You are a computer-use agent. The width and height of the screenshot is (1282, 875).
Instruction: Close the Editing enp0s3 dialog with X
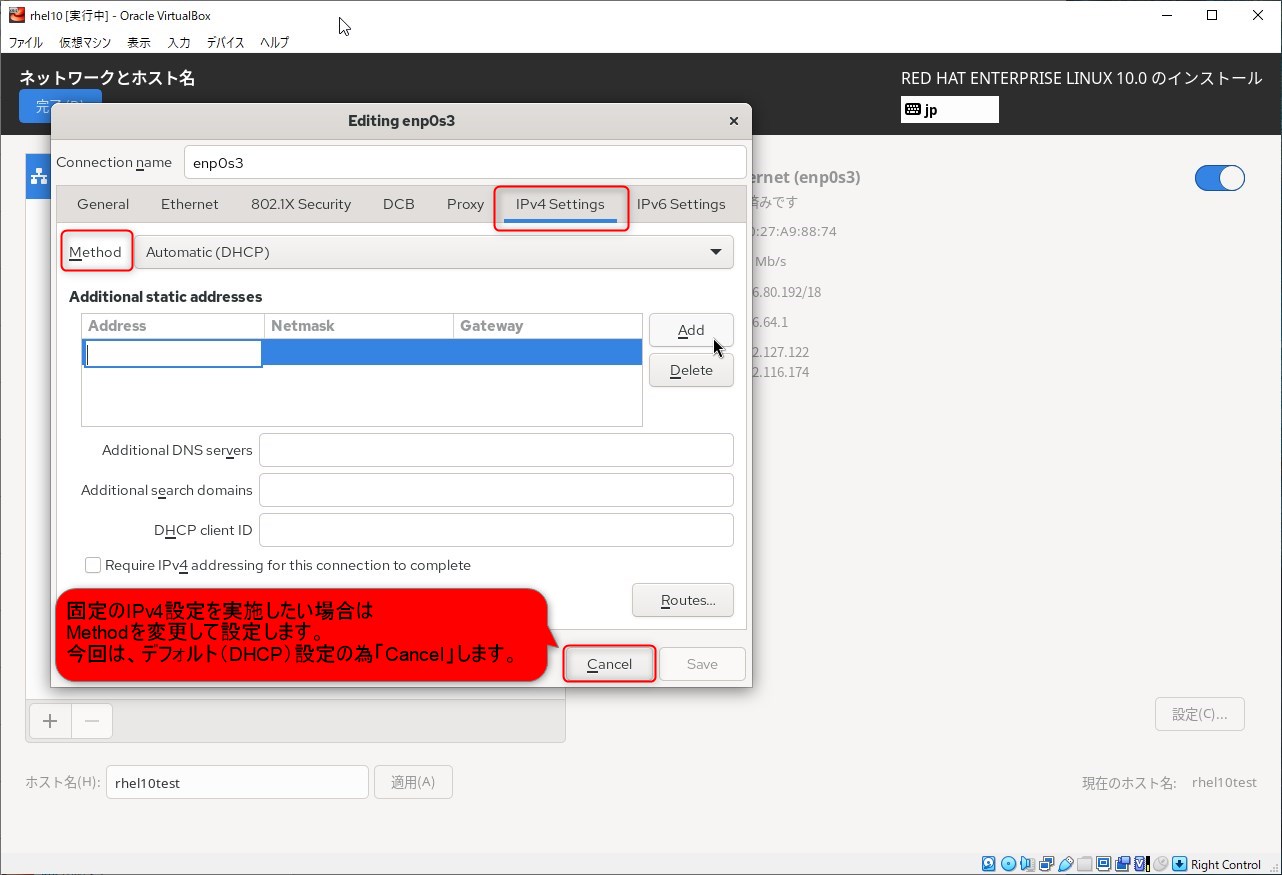tap(733, 121)
